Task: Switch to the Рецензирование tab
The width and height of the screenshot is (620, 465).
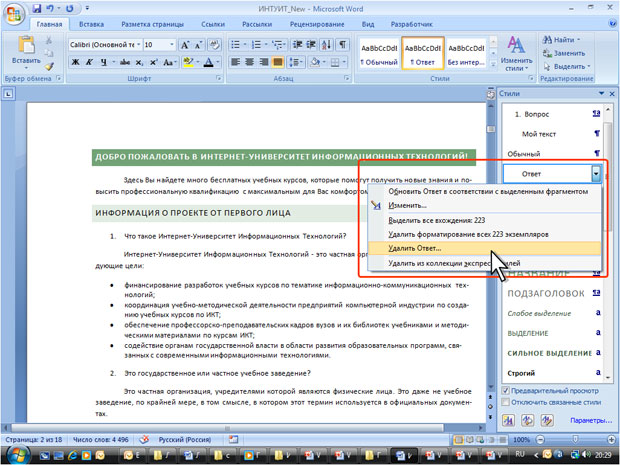Action: coord(317,24)
